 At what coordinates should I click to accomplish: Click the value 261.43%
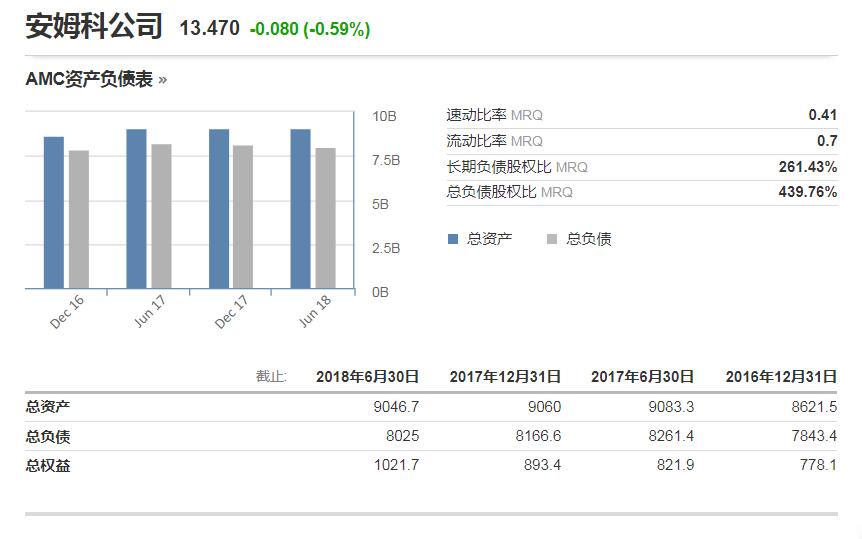[x=808, y=167]
